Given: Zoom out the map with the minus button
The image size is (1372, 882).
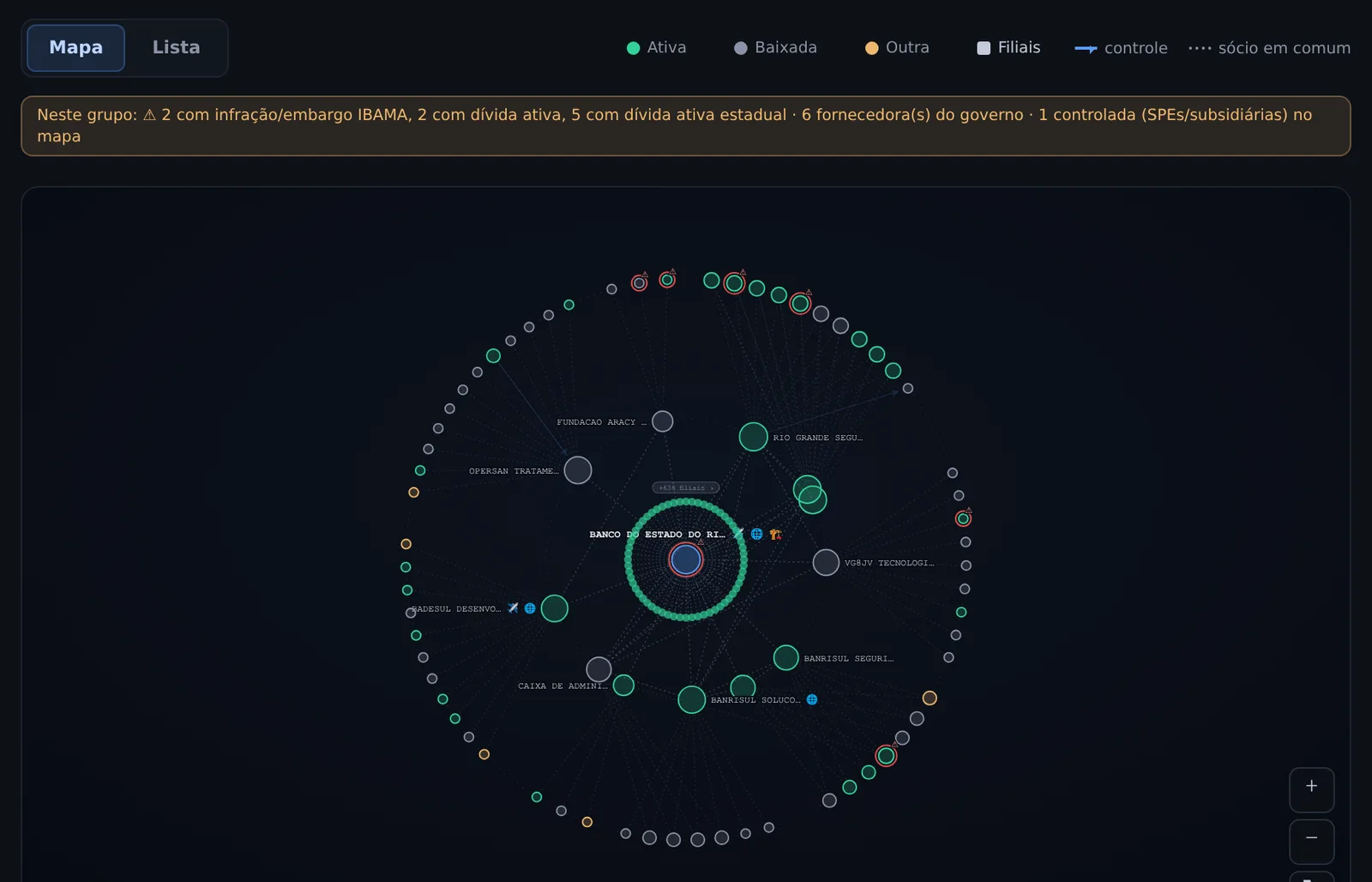Looking at the screenshot, I should (1311, 841).
